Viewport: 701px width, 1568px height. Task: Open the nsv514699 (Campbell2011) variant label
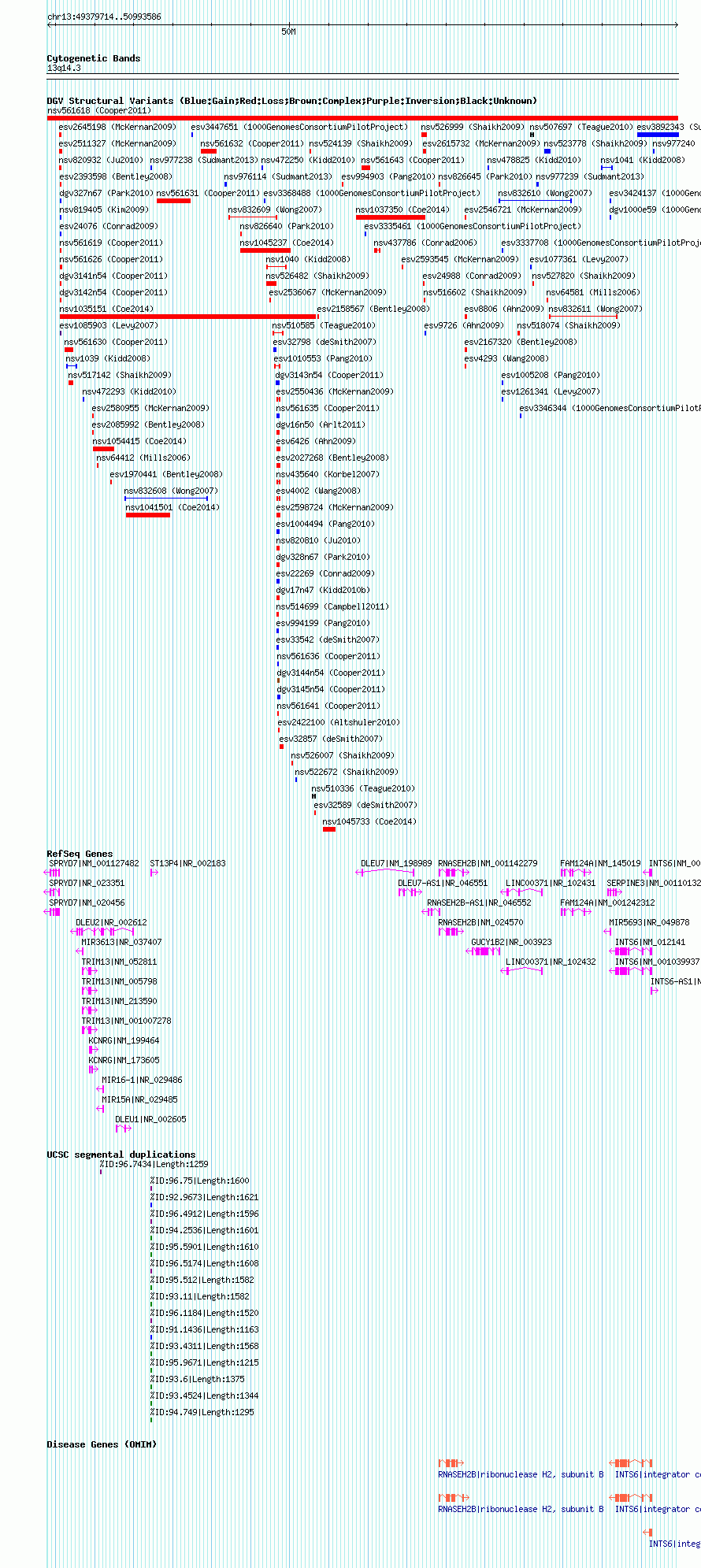[332, 607]
